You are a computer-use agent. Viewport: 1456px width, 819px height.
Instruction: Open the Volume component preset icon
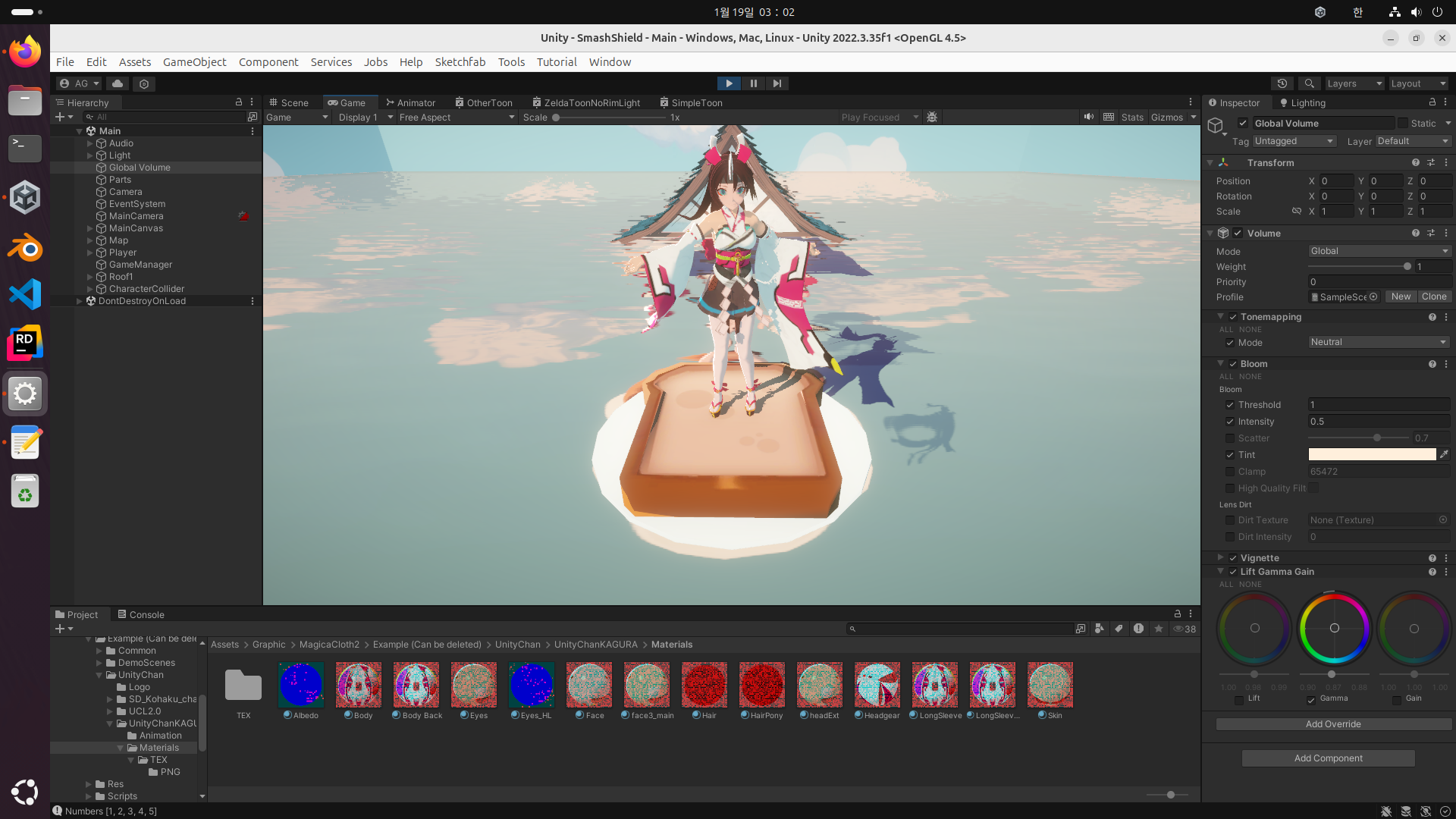pos(1430,233)
